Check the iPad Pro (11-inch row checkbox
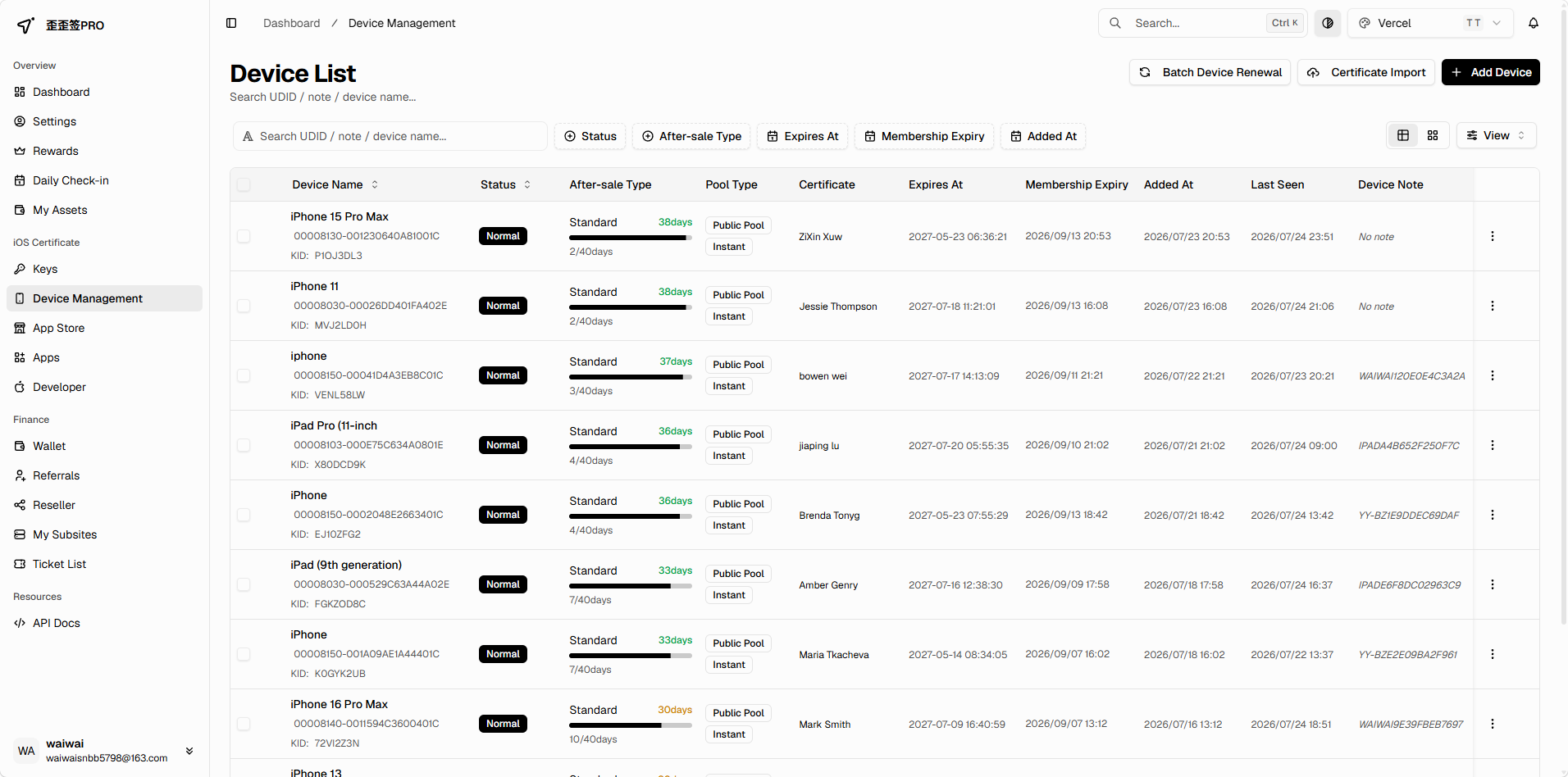Viewport: 1568px width, 777px height. 244,445
